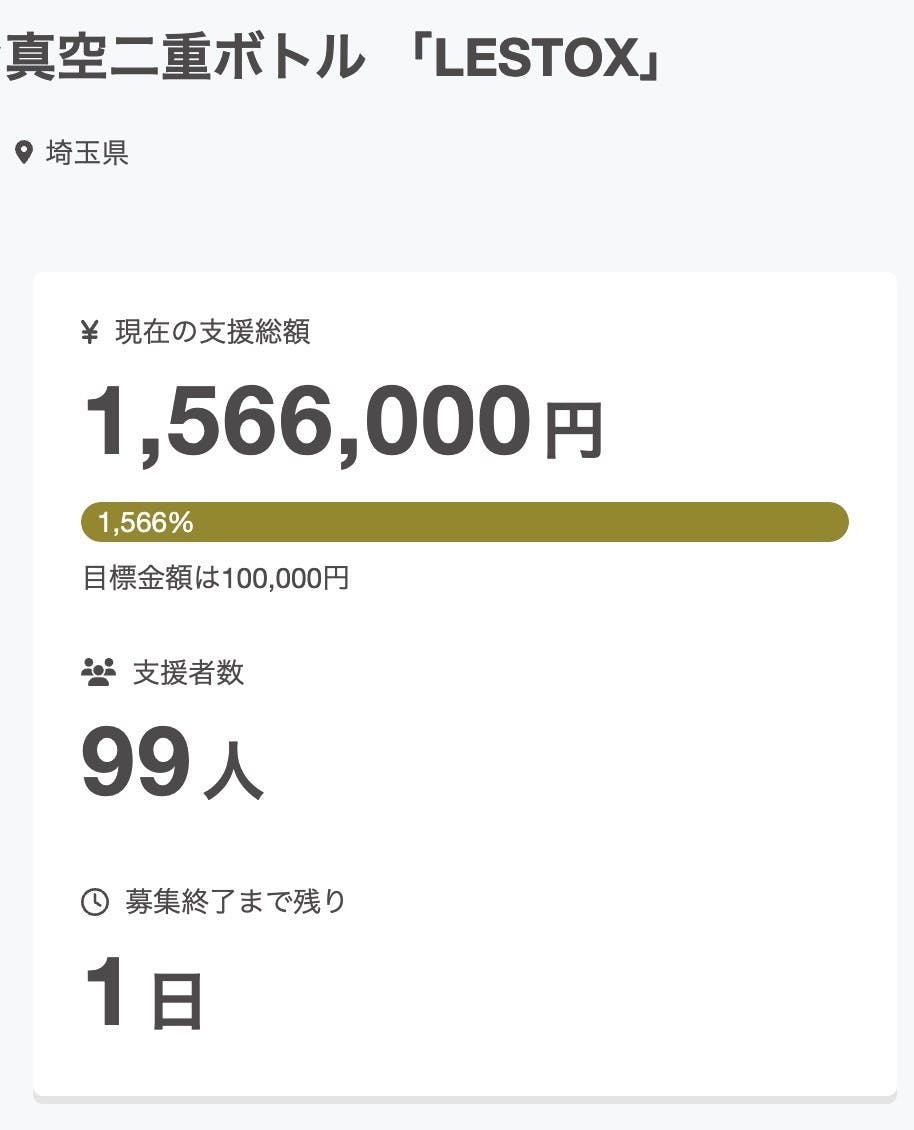Viewport: 914px width, 1130px height.
Task: Click the clock icon
Action: [x=94, y=902]
